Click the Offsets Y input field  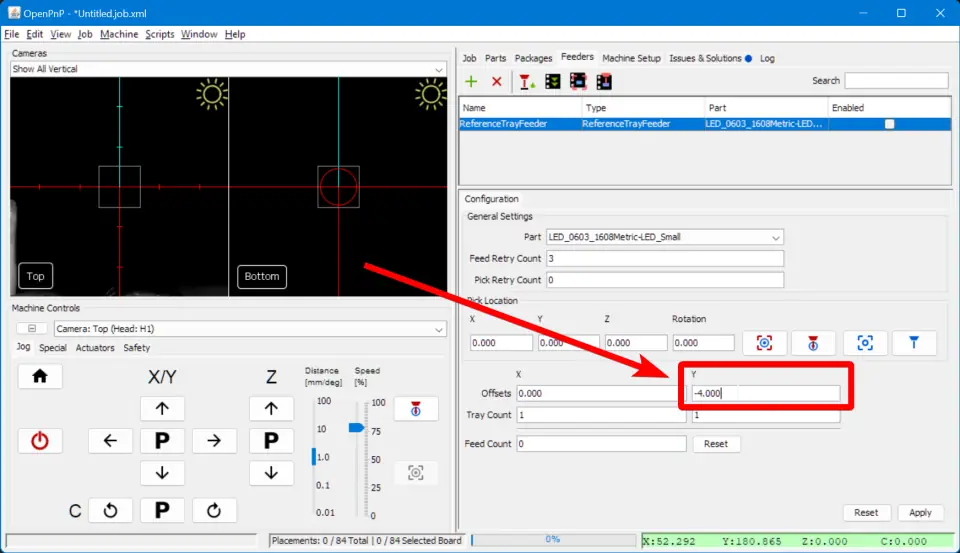(x=765, y=393)
